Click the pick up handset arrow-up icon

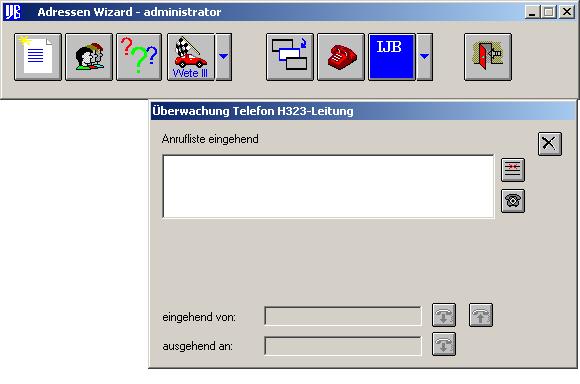(x=481, y=315)
